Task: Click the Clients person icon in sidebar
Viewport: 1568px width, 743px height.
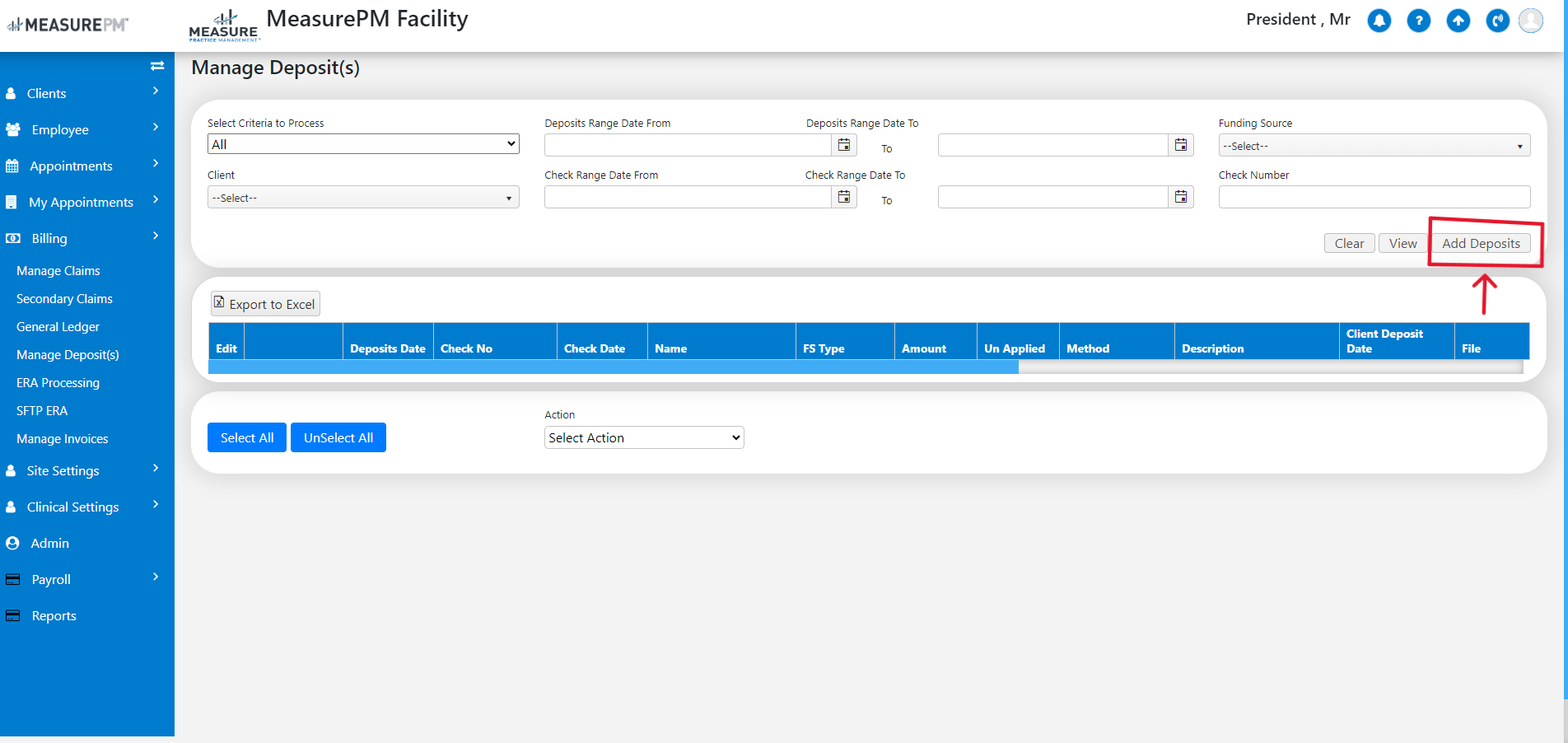Action: pyautogui.click(x=11, y=93)
